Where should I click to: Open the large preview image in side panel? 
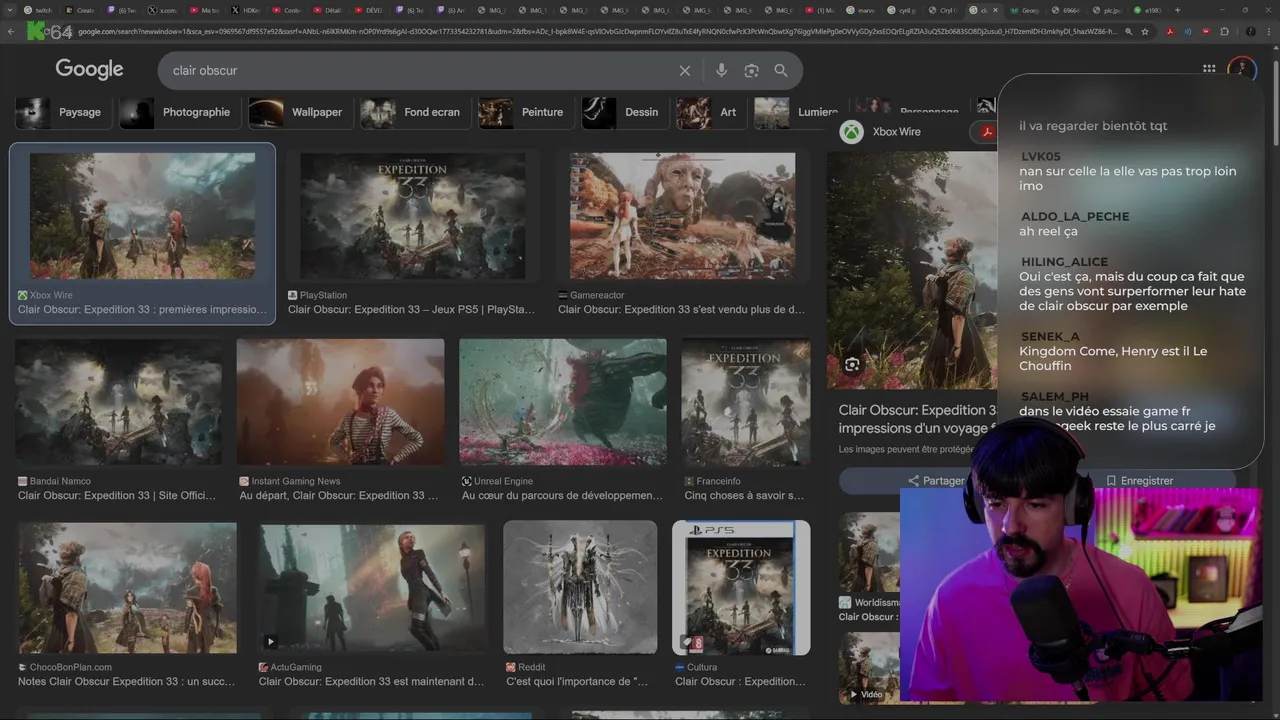coord(912,270)
